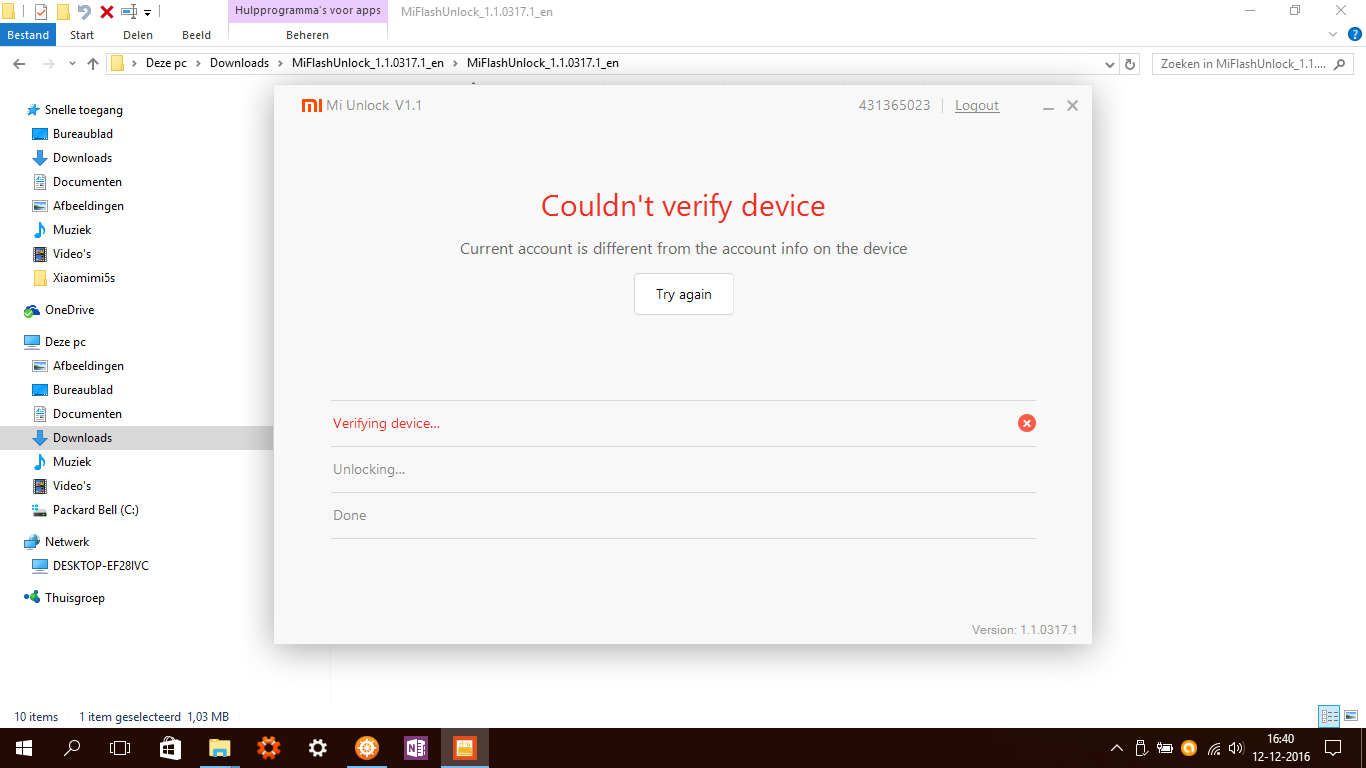1366x768 pixels.
Task: Click the Verifying device... step text
Action: click(x=386, y=423)
